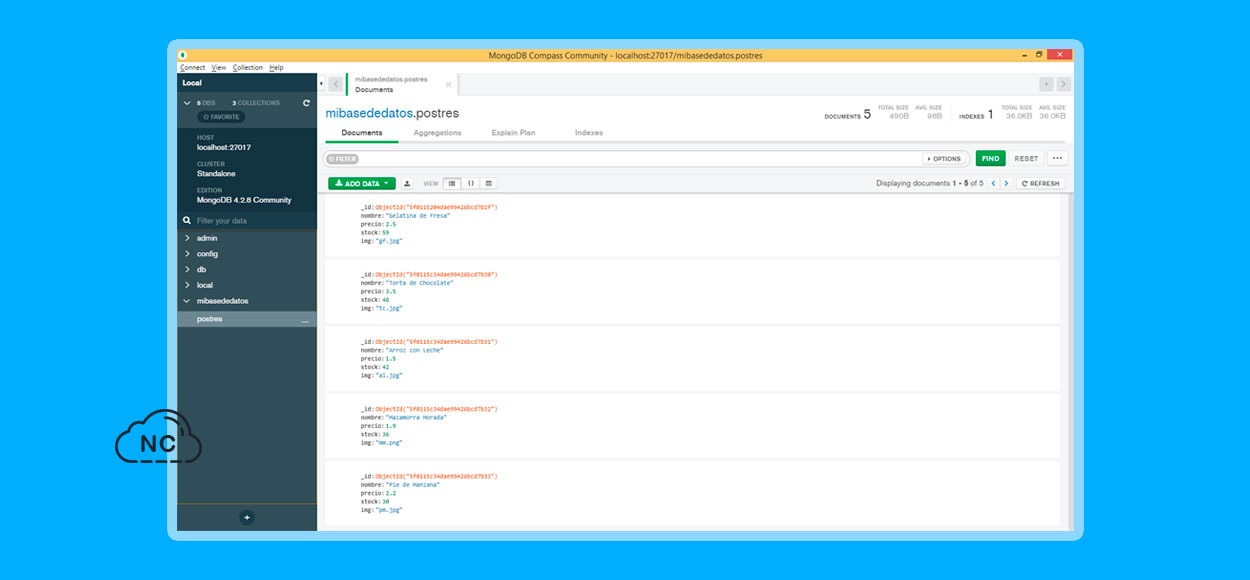
Task: Open a new tab with the plus icon
Action: pos(1046,84)
